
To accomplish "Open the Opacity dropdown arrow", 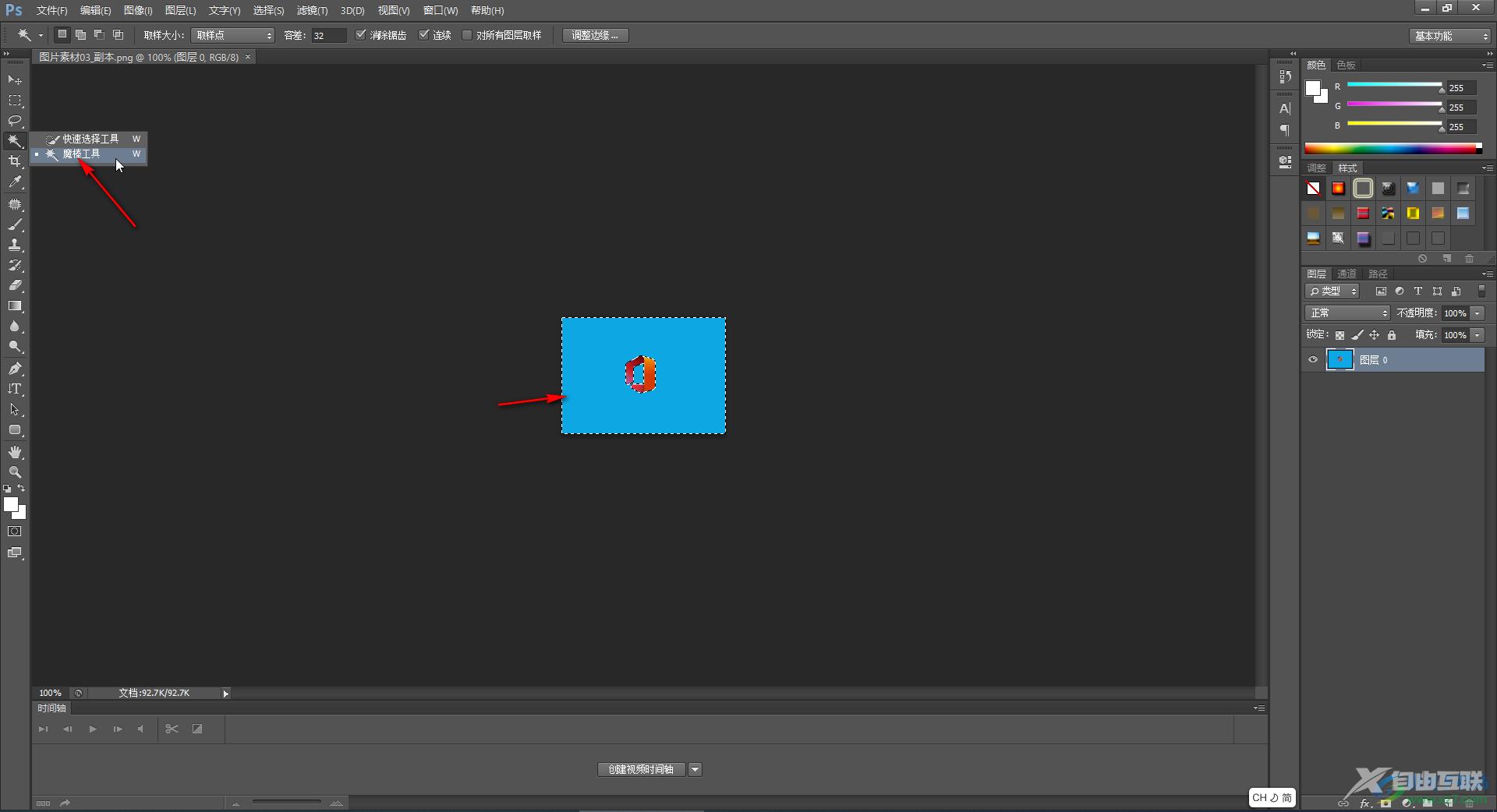I will click(1478, 313).
